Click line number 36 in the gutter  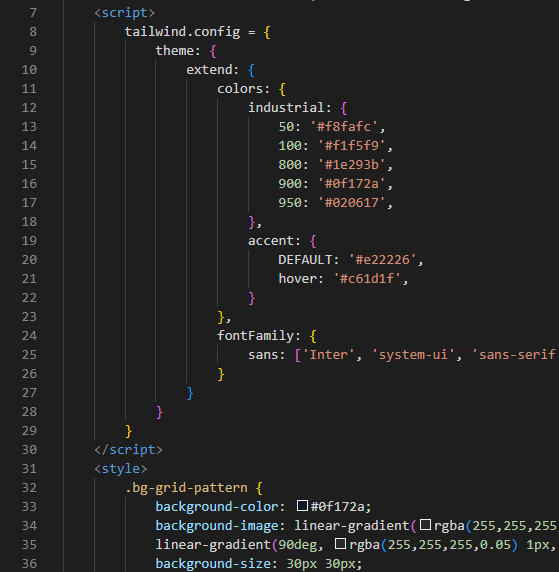click(x=29, y=564)
